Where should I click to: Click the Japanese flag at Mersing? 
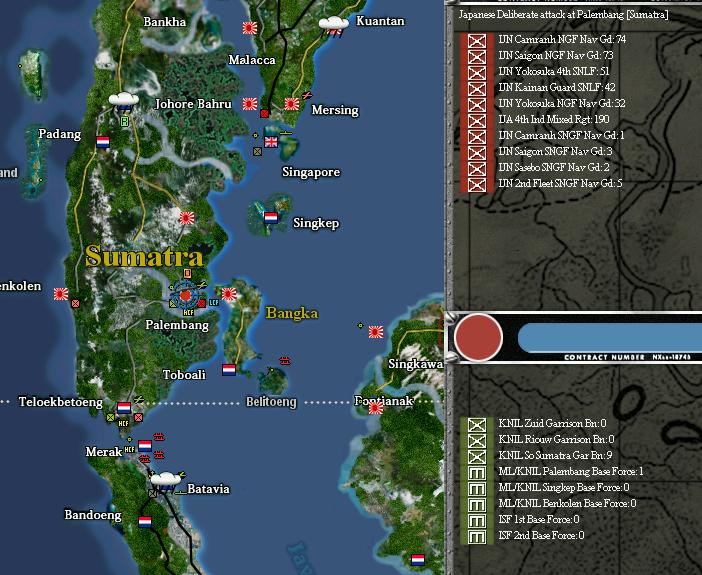292,104
